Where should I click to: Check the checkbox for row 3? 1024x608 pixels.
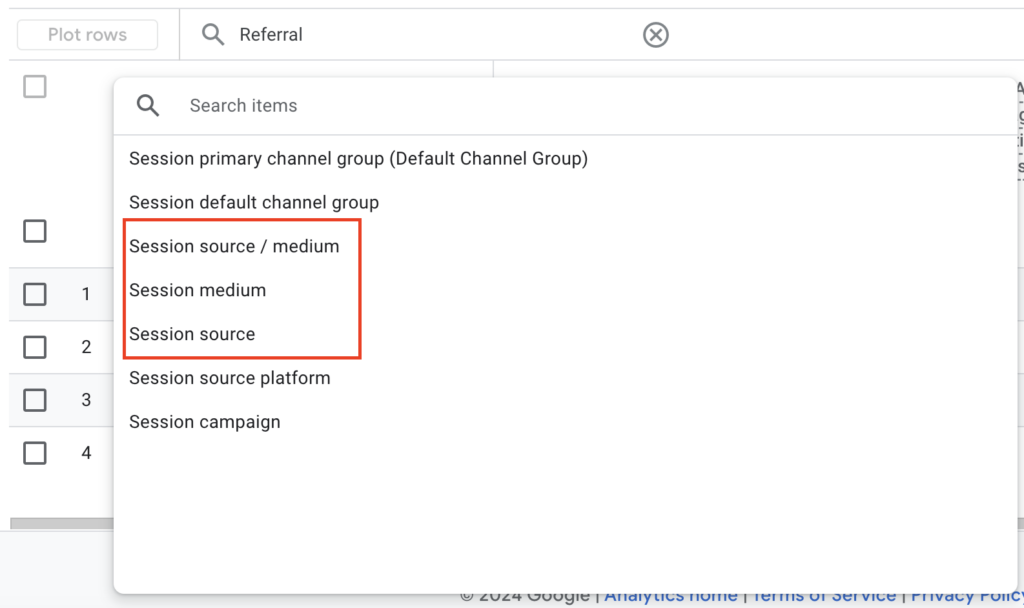pyautogui.click(x=34, y=400)
